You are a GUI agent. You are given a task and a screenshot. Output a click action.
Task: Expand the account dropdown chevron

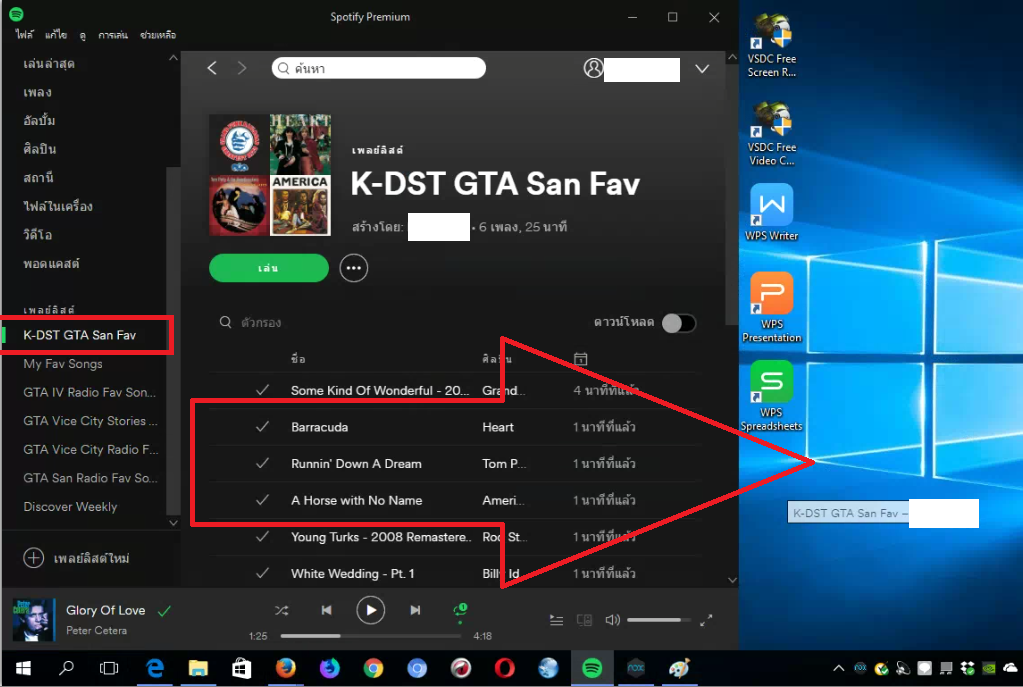coord(702,69)
